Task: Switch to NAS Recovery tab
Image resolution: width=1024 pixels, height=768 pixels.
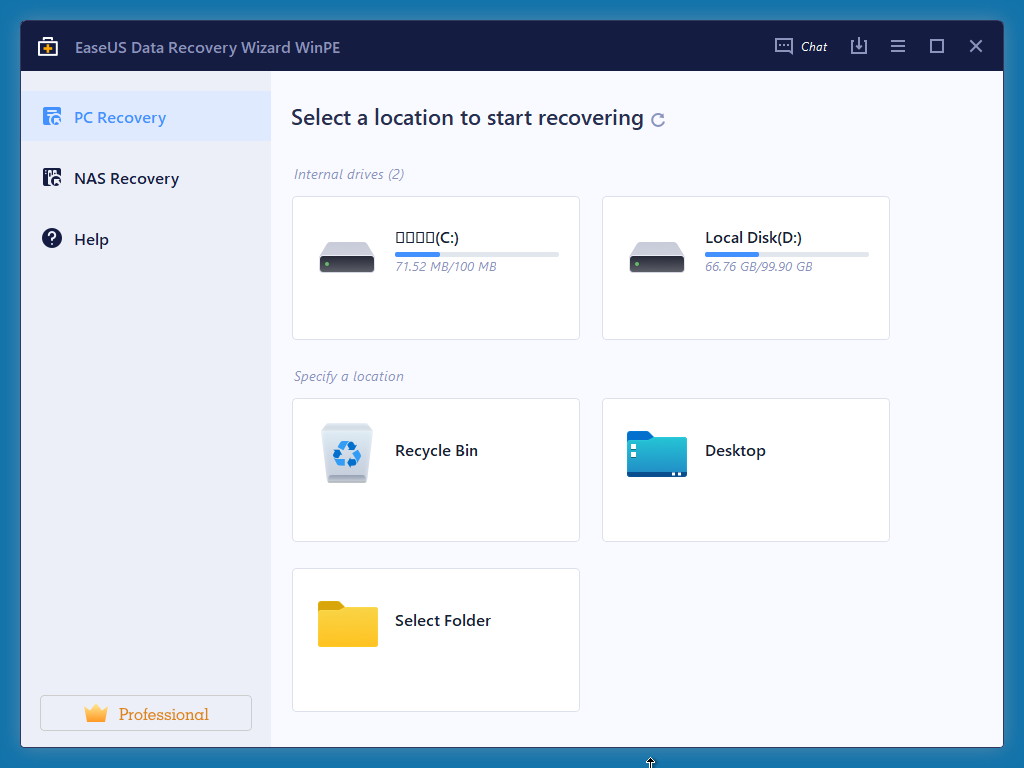Action: point(146,178)
